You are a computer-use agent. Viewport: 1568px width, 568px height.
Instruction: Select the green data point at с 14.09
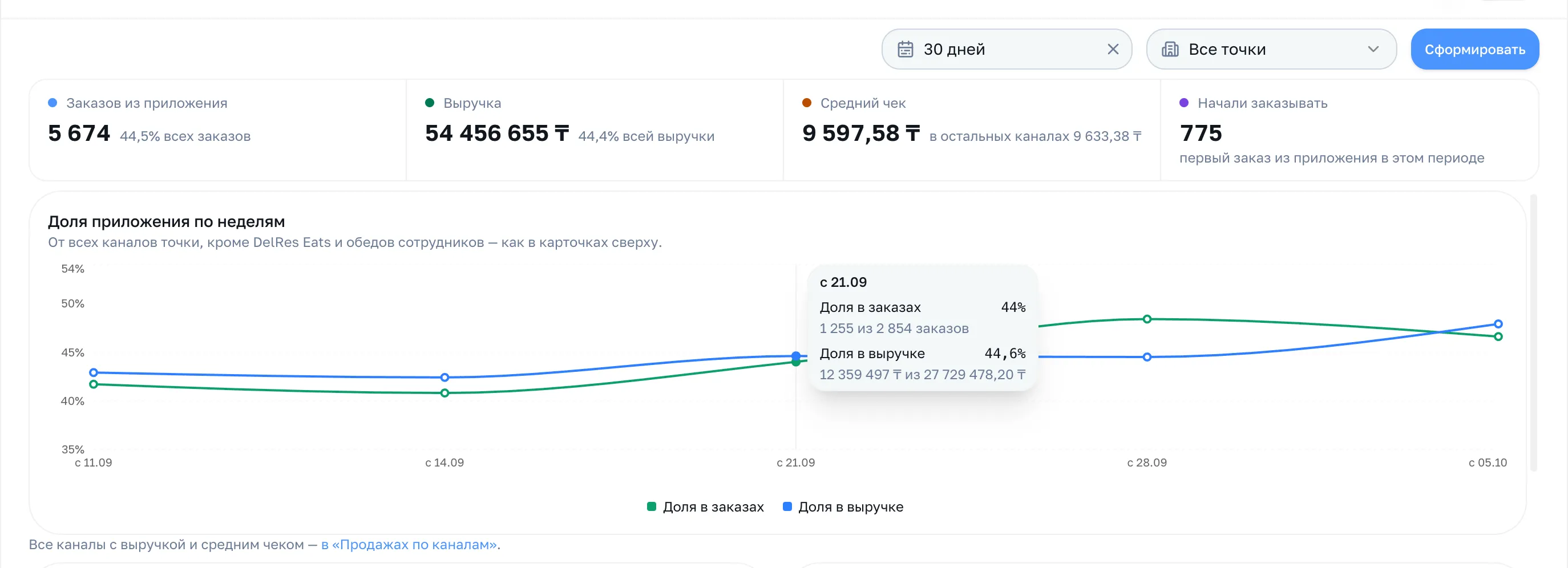(444, 393)
